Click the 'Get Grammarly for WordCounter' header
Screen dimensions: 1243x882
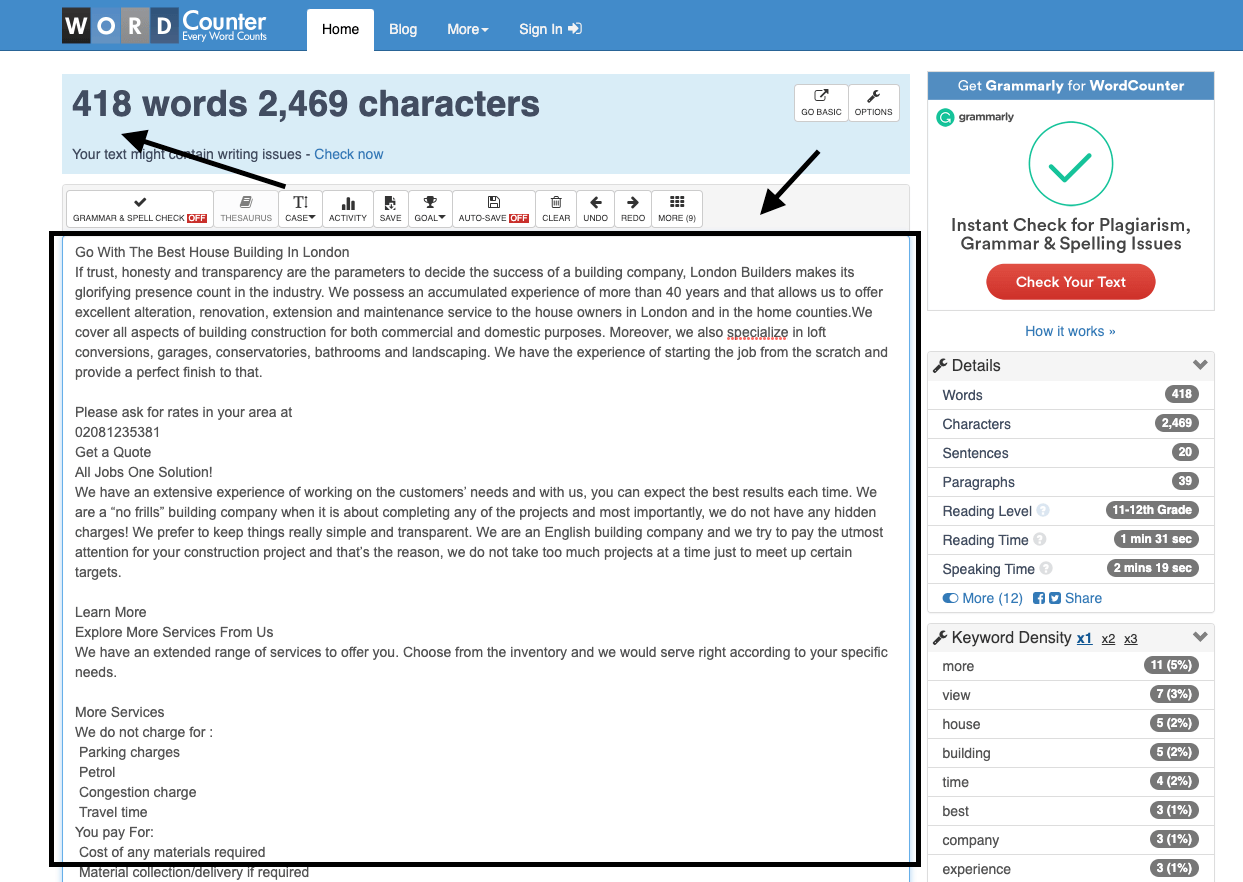click(1071, 85)
